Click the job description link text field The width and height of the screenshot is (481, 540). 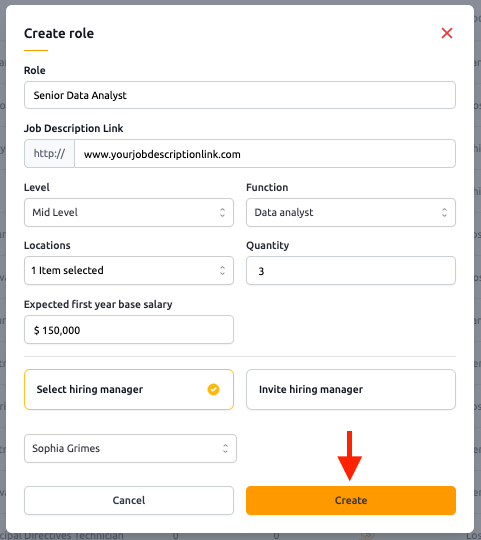[265, 154]
